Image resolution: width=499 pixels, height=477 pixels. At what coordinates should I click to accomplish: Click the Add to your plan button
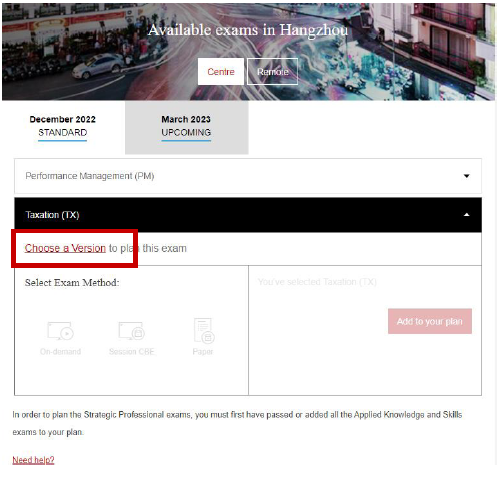430,321
